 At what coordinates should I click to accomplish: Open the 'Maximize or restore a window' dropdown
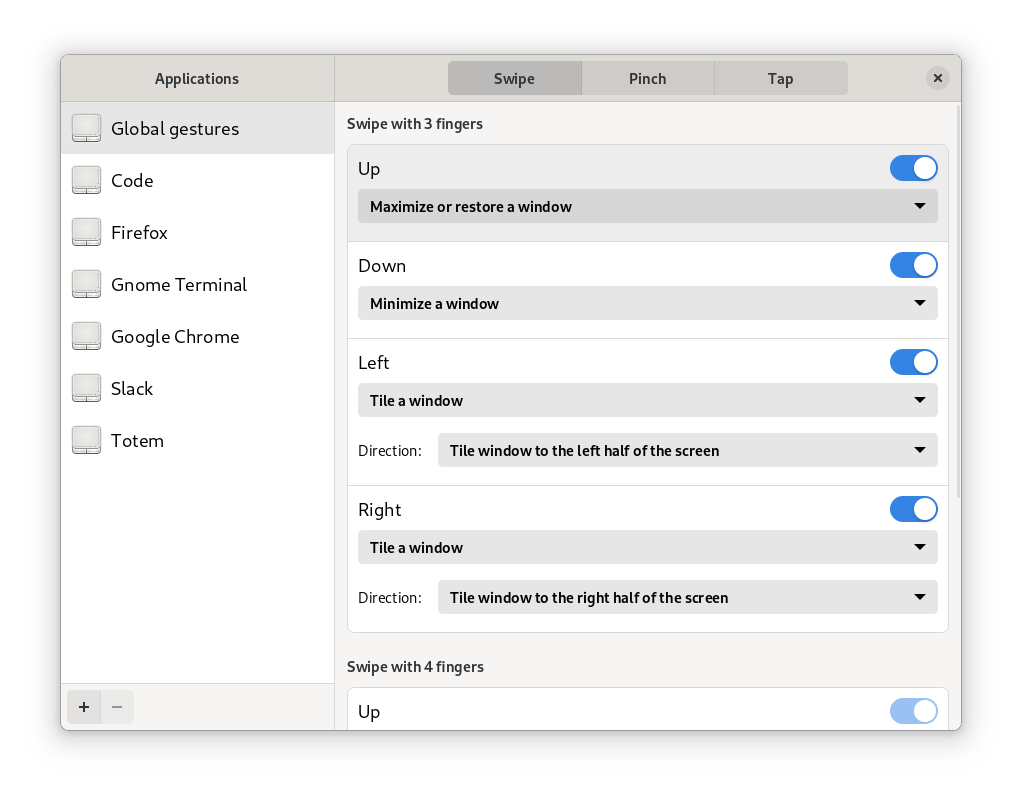(x=648, y=207)
